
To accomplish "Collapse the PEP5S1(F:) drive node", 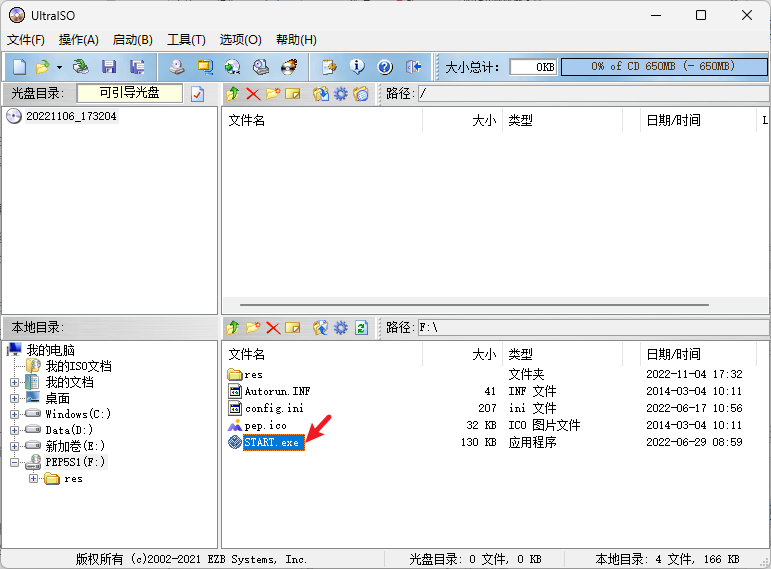I will click(14, 462).
